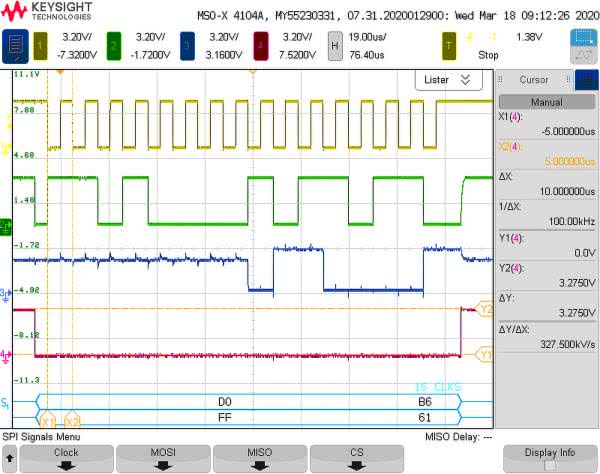Viewport: 600px width, 474px height.
Task: Click the Manual cursor mode button
Action: 546,101
